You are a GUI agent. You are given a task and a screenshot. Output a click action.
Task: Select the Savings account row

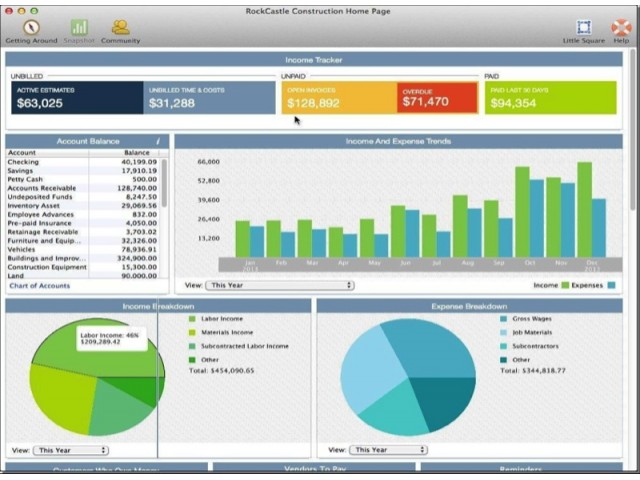click(x=82, y=171)
